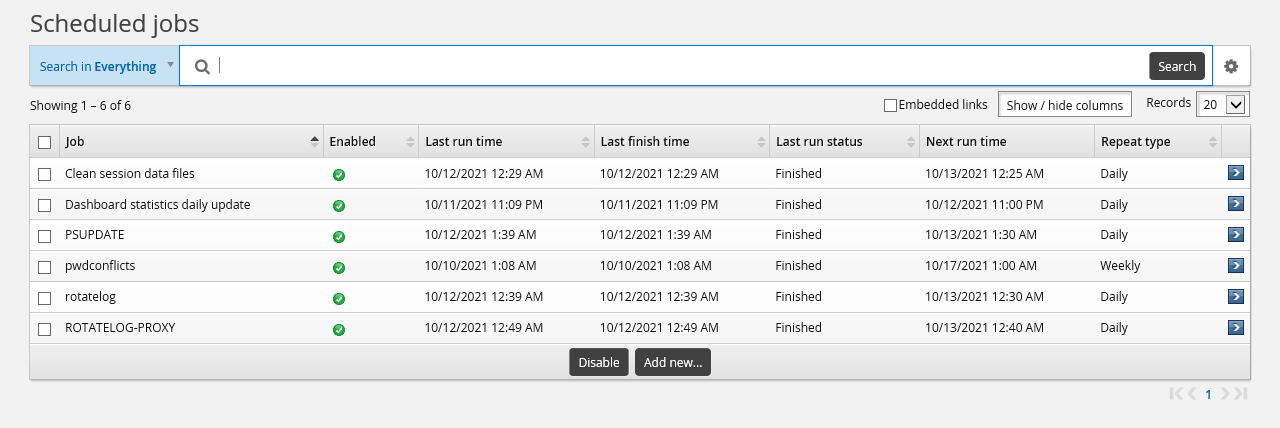Screen dimensions: 1280x428
Task: Sort by Last run time column
Action: tap(500, 142)
